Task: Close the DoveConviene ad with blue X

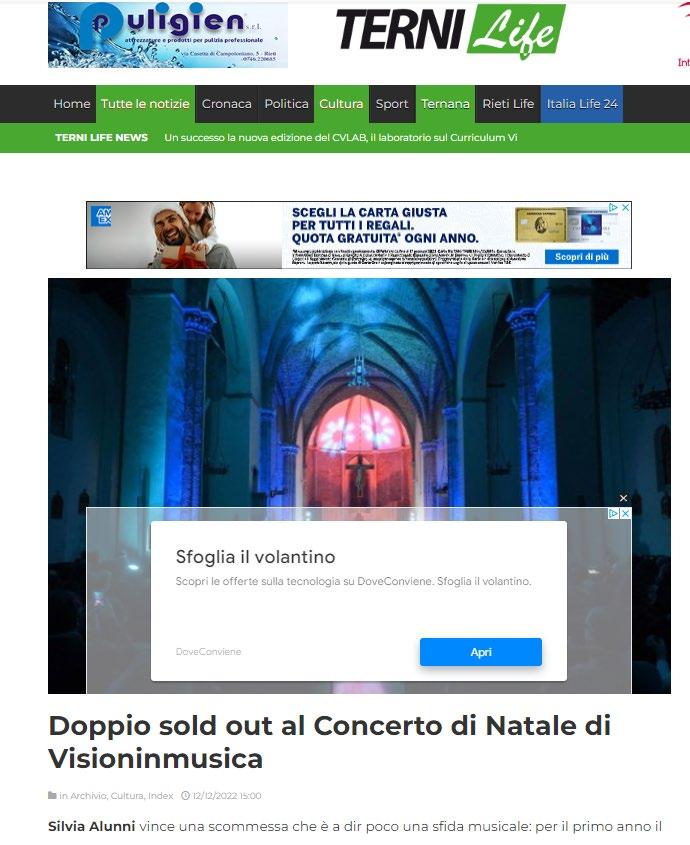Action: [x=625, y=514]
